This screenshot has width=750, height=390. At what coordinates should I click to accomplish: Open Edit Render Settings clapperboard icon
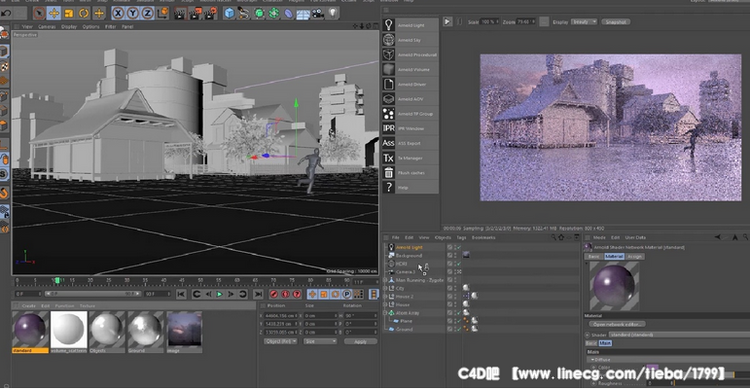[210, 13]
